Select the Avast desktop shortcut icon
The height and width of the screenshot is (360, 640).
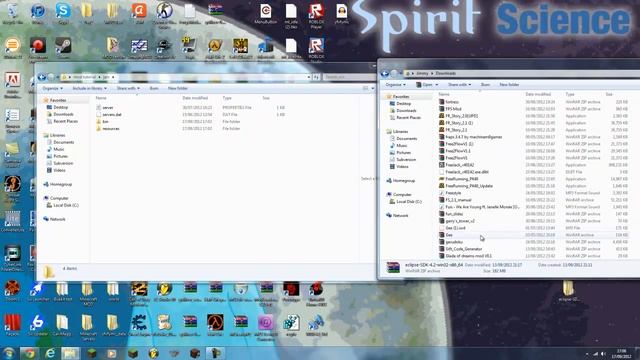coord(139,12)
